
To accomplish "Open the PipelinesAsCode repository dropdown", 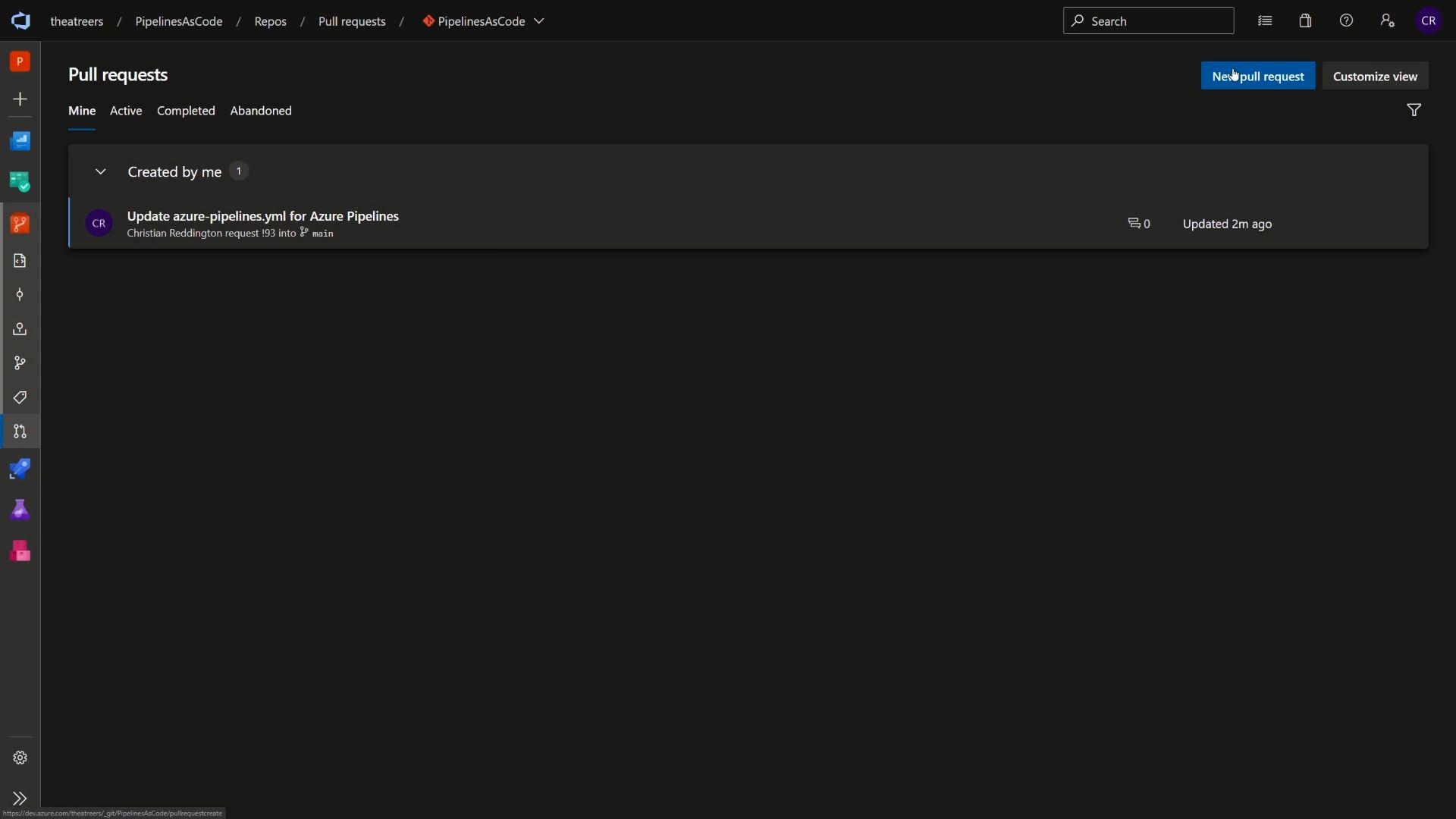I will [x=539, y=21].
